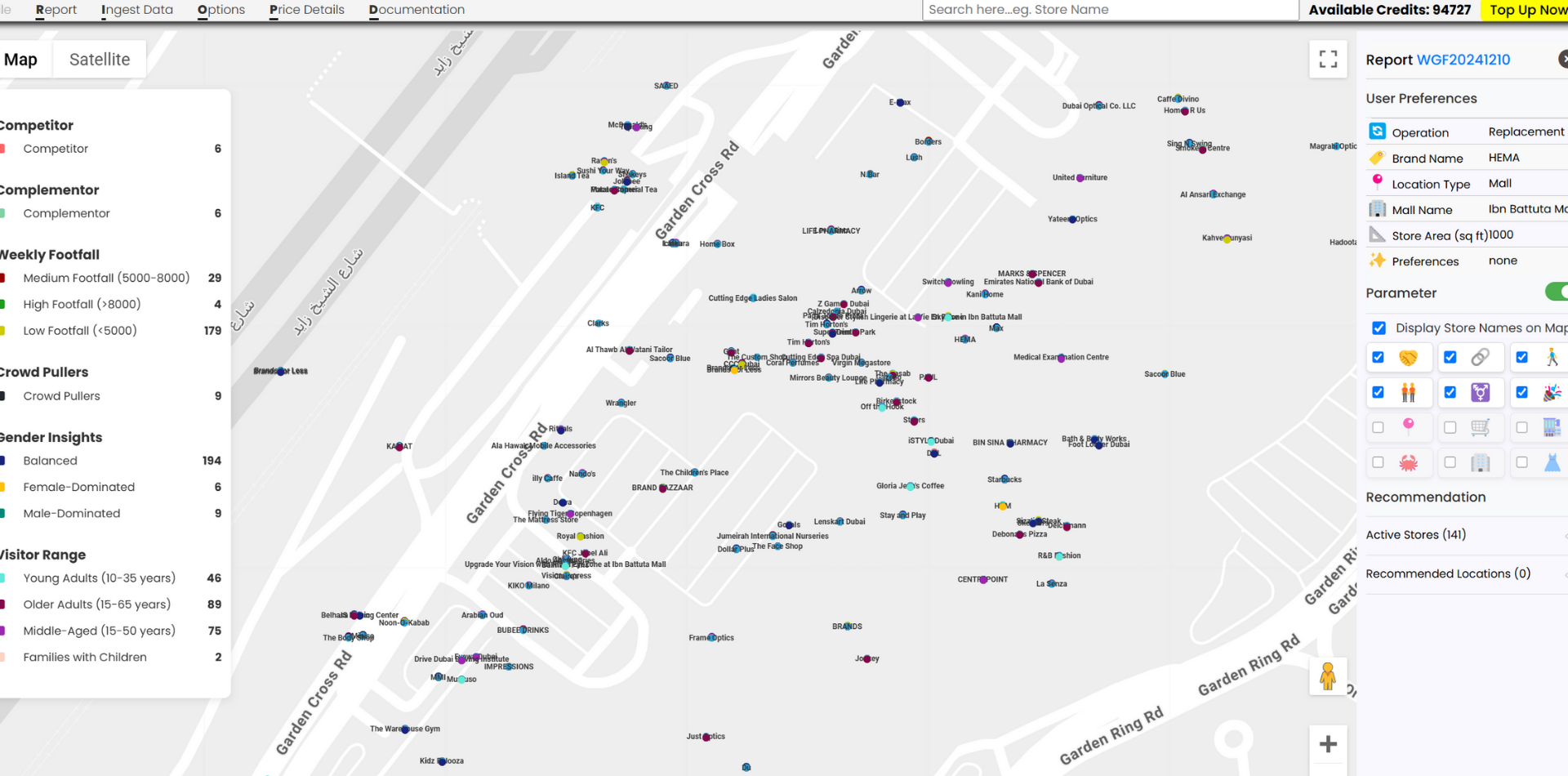Viewport: 1568px width, 776px height.
Task: Open report link WGF20241210
Action: 1463,60
